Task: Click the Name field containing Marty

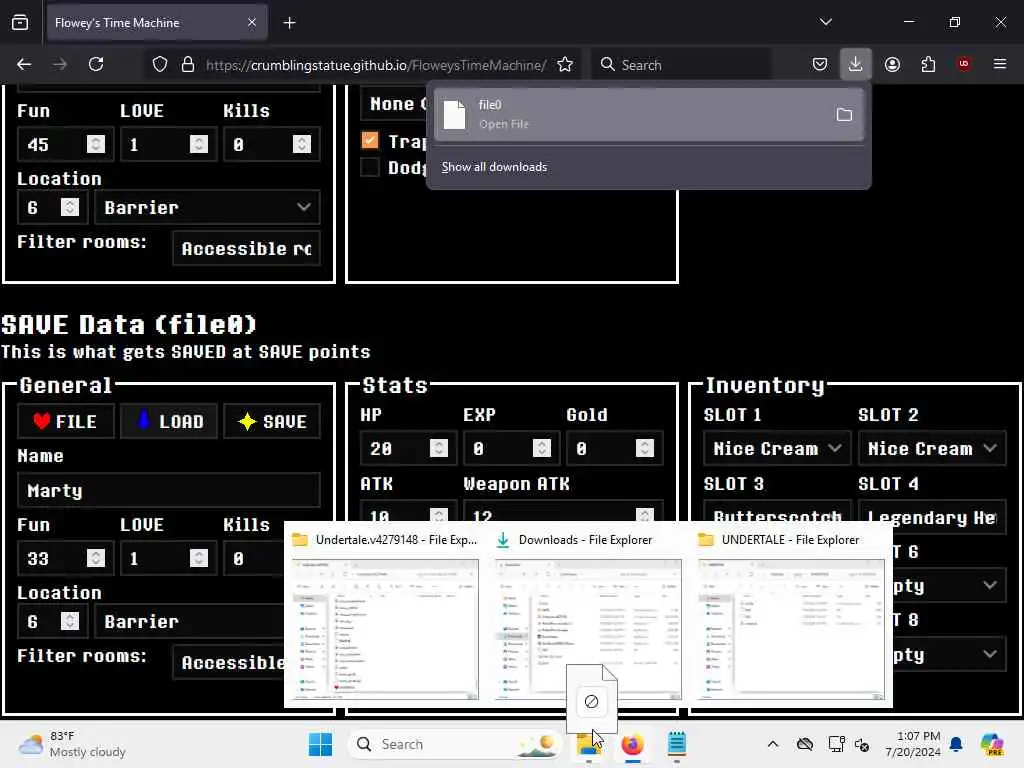Action: (x=168, y=490)
